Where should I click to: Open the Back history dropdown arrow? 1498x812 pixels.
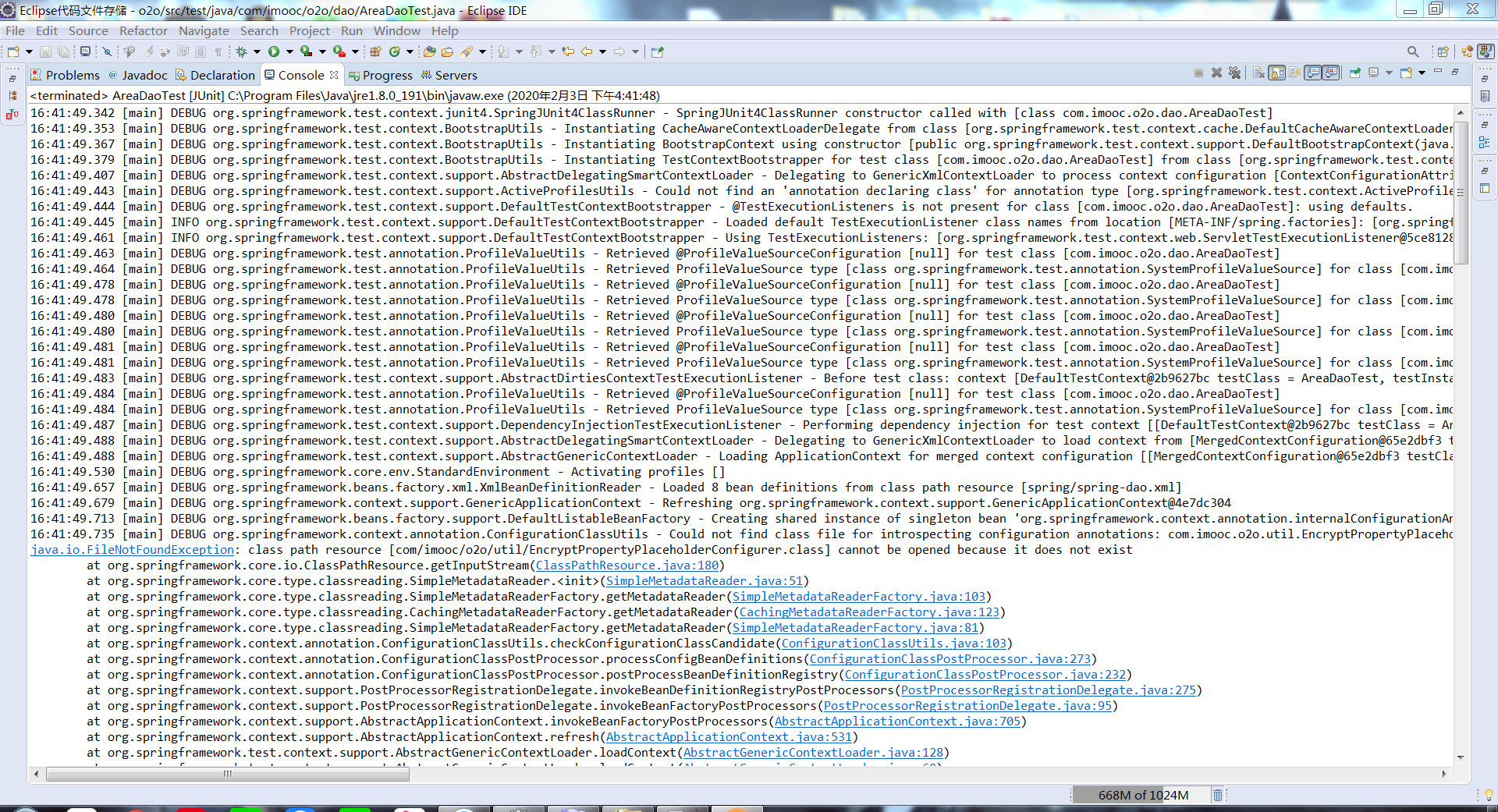(602, 51)
